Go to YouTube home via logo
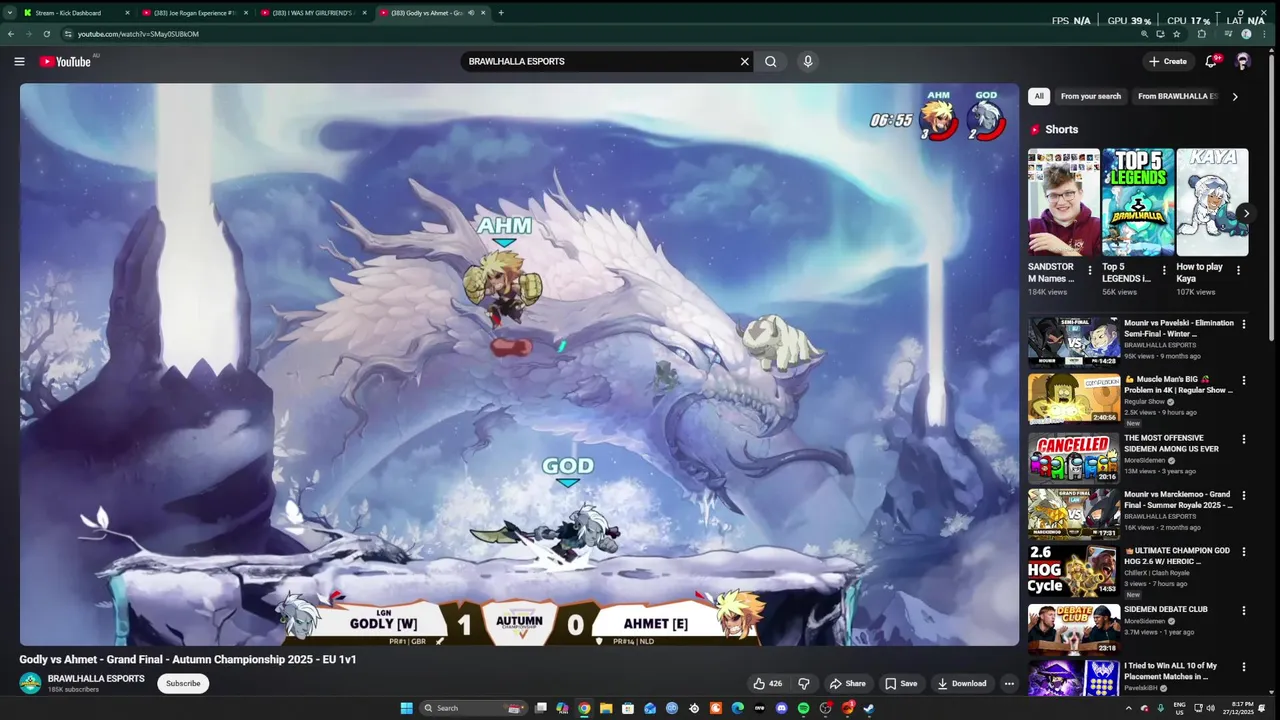This screenshot has width=1280, height=720. click(x=65, y=62)
